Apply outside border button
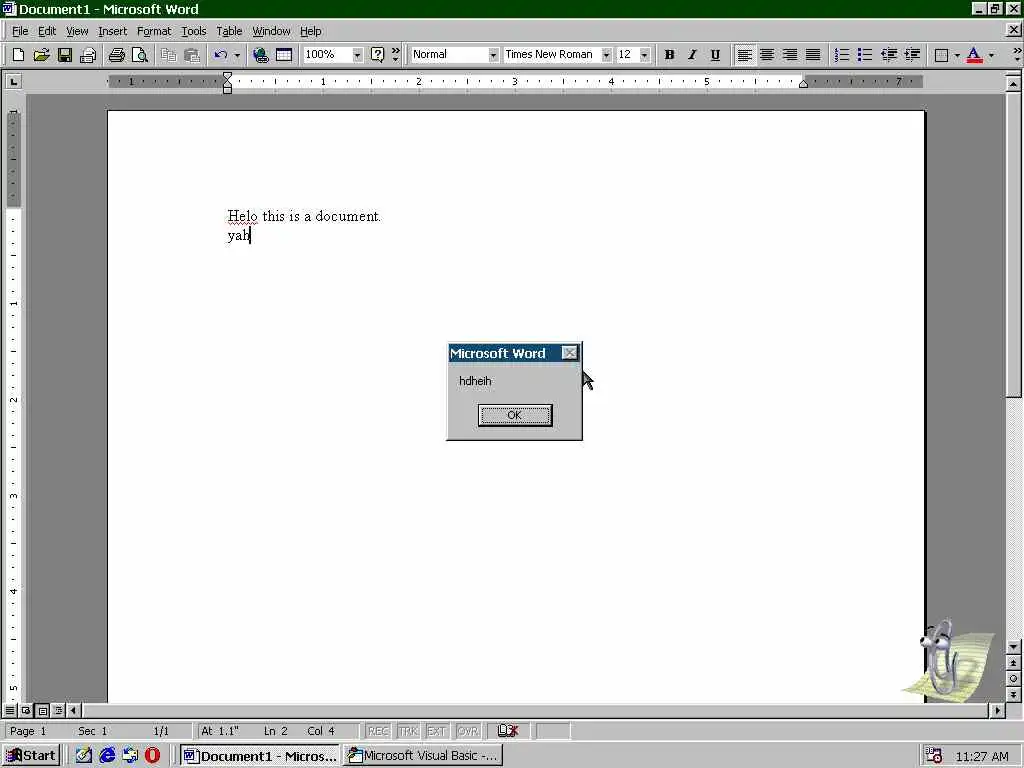This screenshot has height=768, width=1024. coord(941,55)
